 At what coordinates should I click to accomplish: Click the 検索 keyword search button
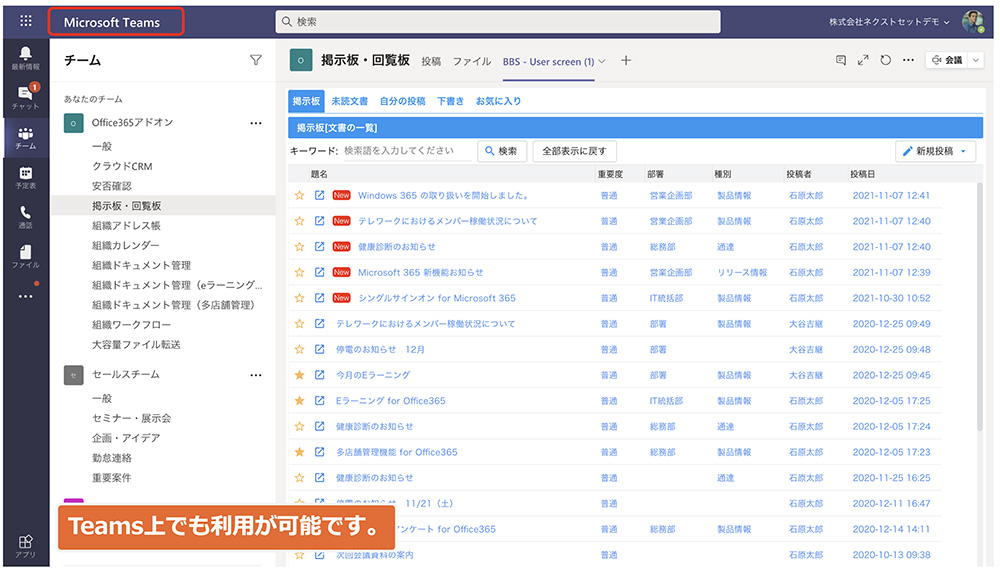(502, 151)
